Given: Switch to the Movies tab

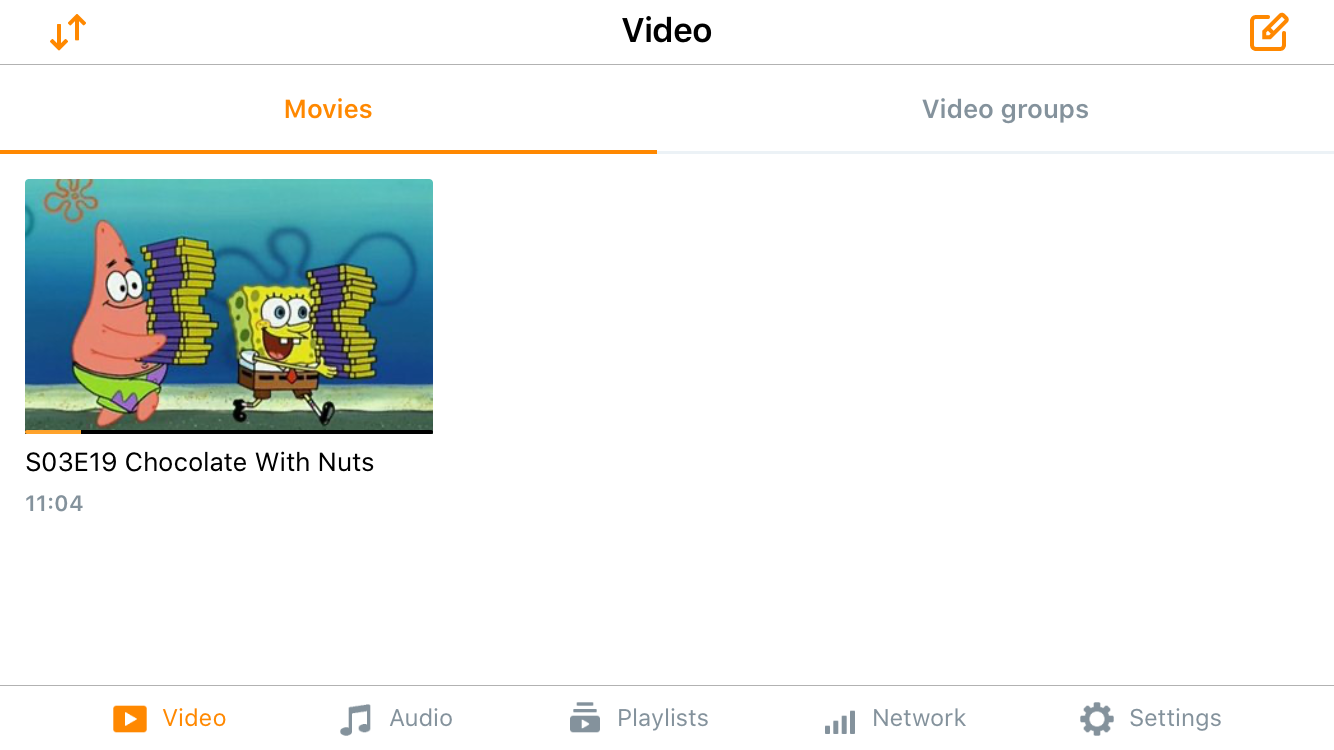Looking at the screenshot, I should [328, 109].
